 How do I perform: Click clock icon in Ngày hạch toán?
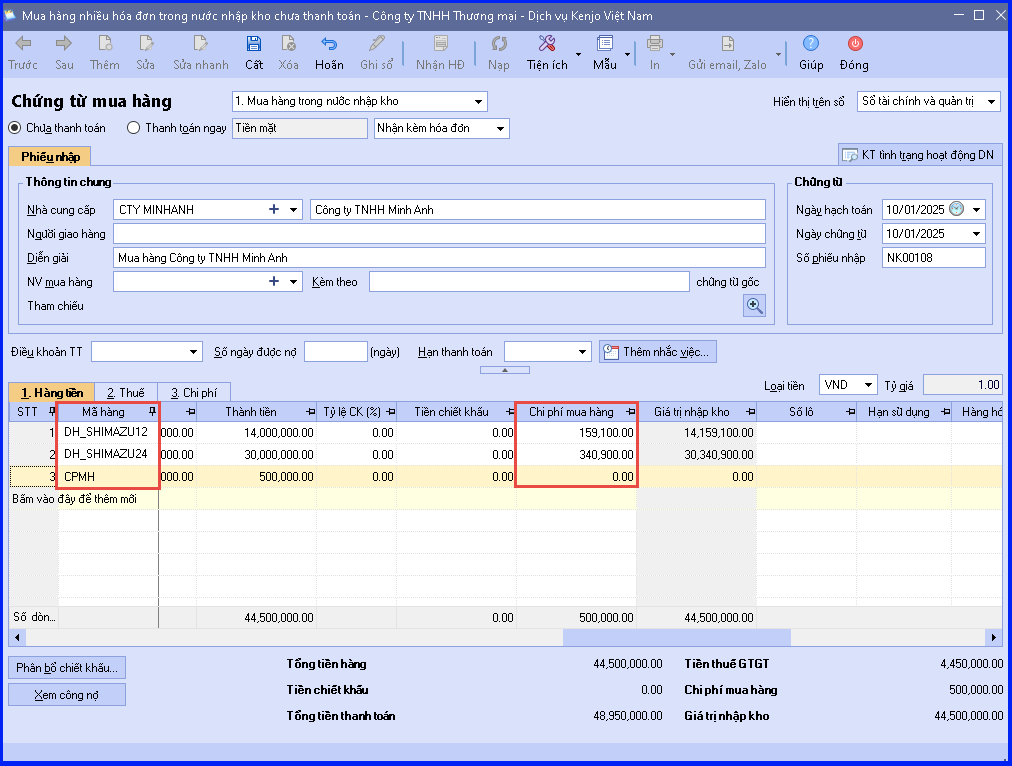tap(956, 209)
